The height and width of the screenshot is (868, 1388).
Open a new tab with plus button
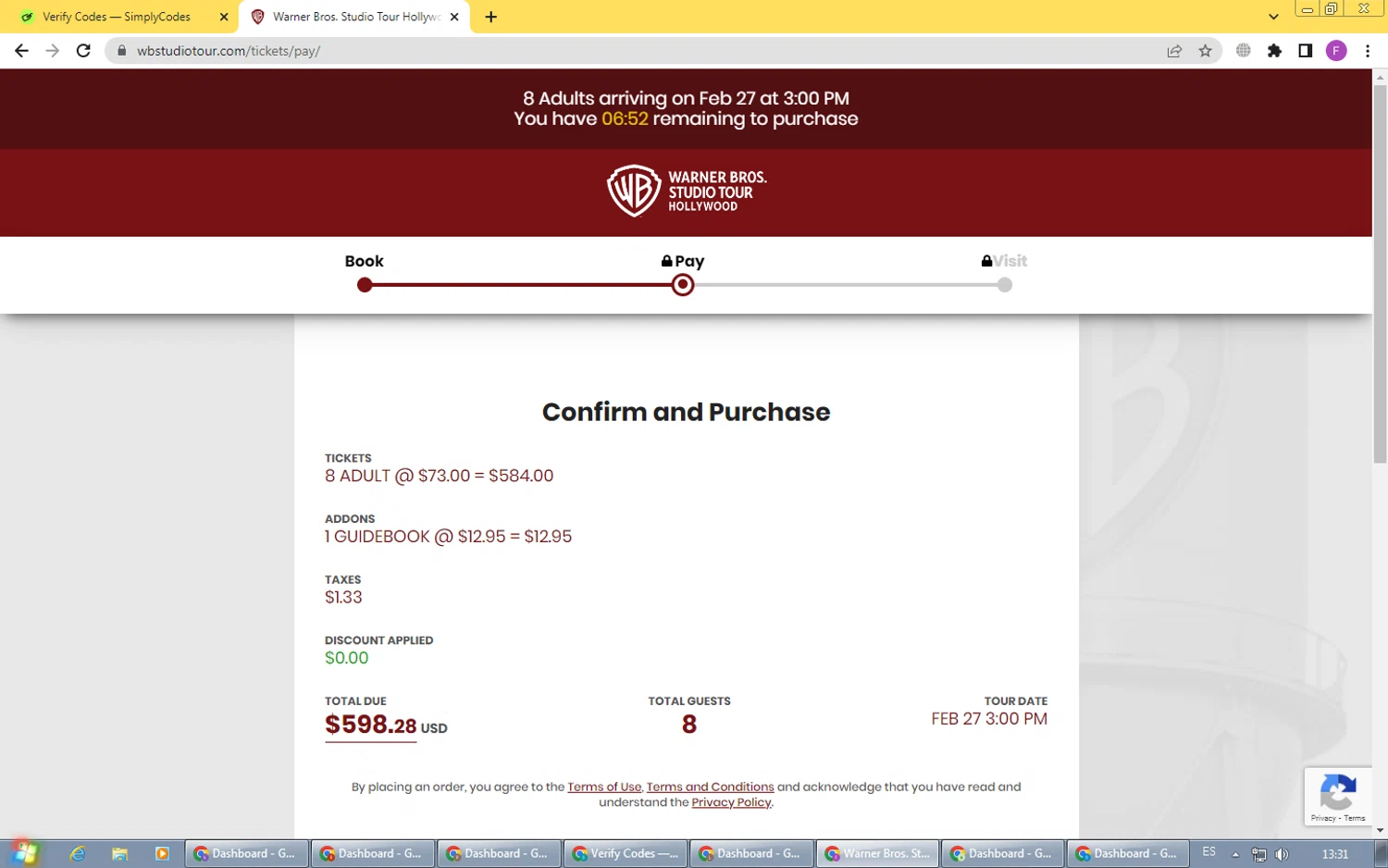pos(490,17)
